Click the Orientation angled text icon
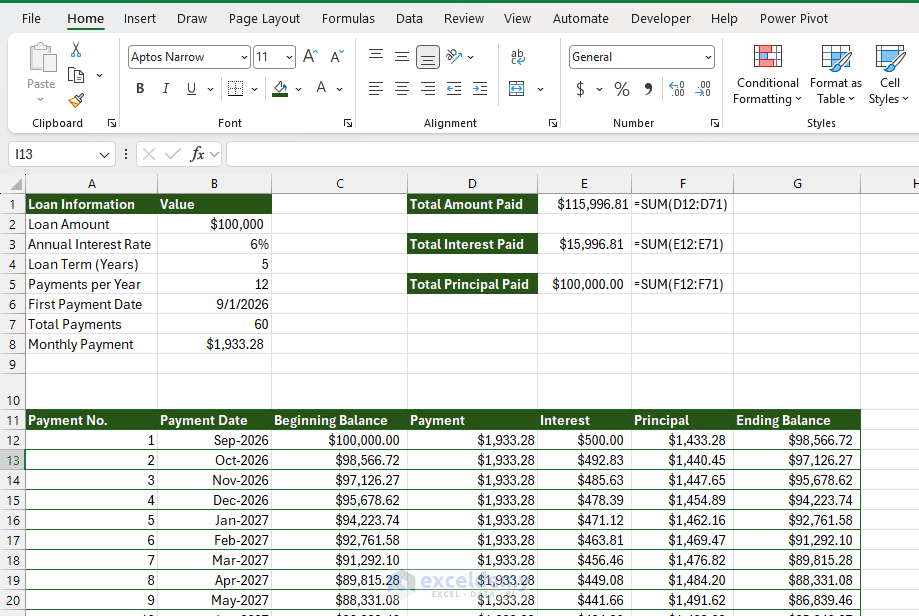This screenshot has height=616, width=919. (x=454, y=56)
